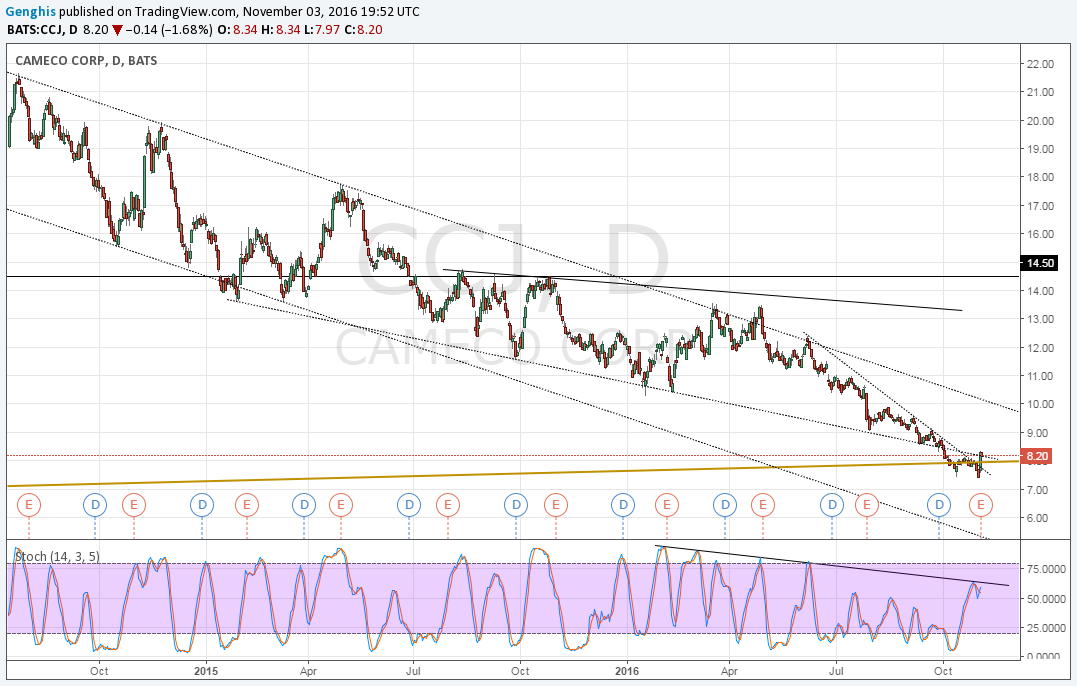Click the O: 8.34 open value
This screenshot has width=1077, height=686.
(237, 30)
